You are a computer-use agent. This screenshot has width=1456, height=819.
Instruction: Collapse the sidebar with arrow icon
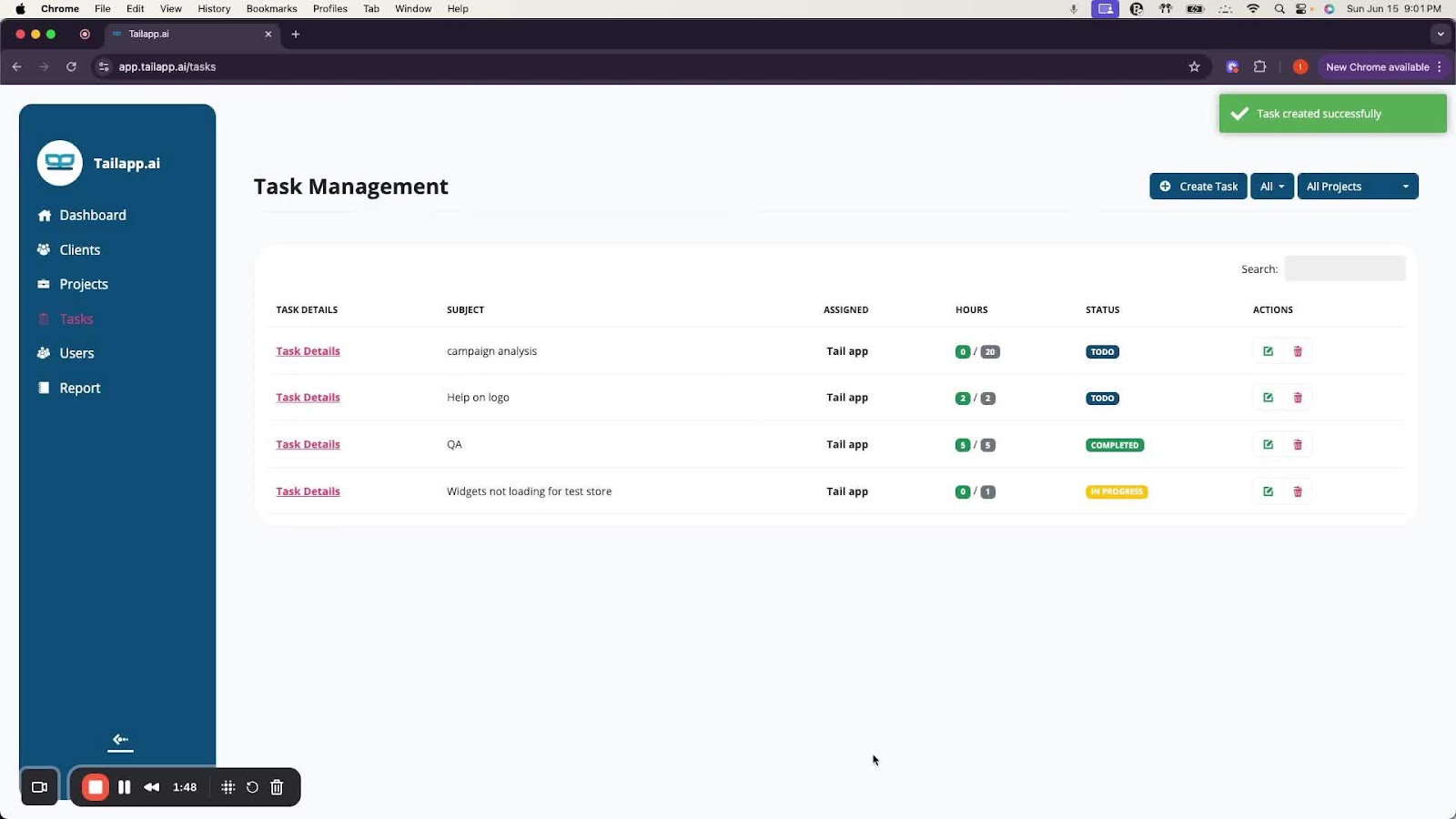coord(120,740)
